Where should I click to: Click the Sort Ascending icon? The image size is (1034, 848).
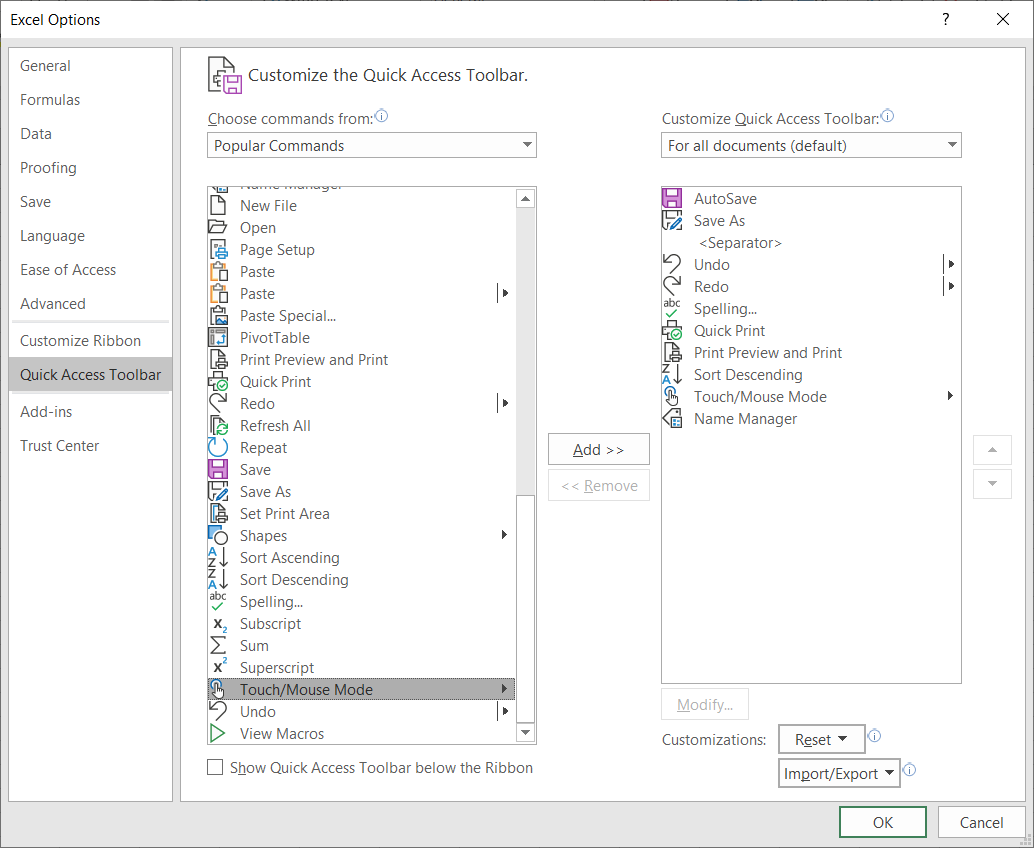218,557
